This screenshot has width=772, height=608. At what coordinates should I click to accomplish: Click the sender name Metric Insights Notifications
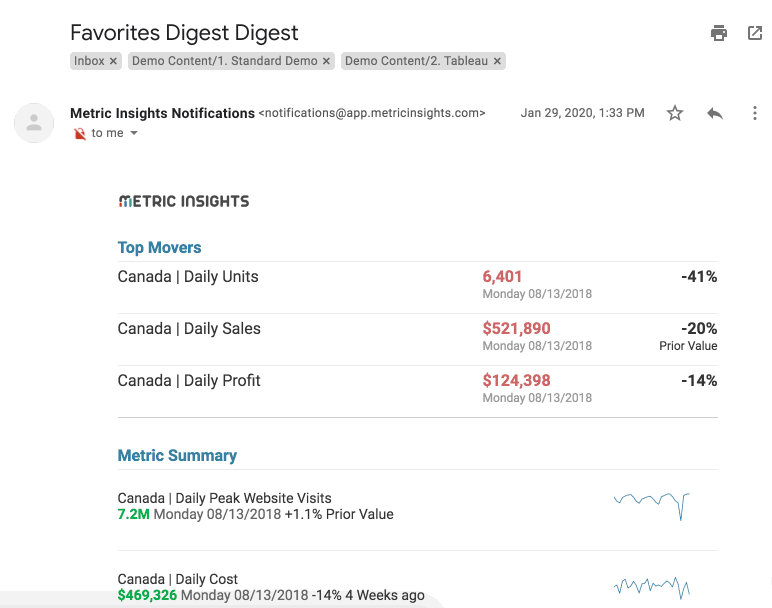coord(162,113)
